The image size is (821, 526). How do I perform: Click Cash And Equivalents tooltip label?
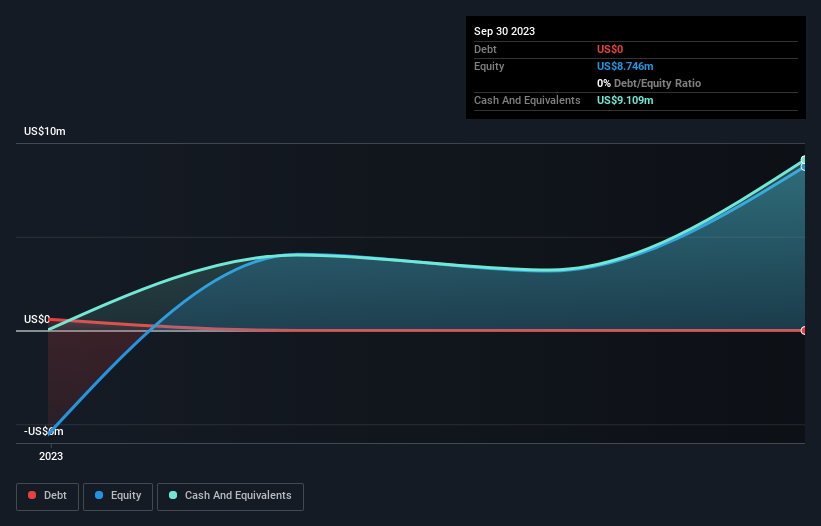(527, 100)
